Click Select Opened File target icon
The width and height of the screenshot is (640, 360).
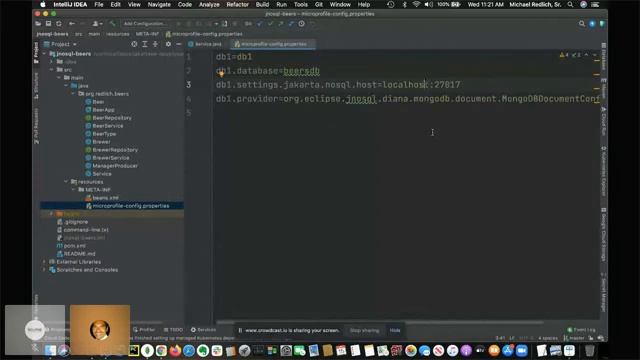click(x=134, y=44)
